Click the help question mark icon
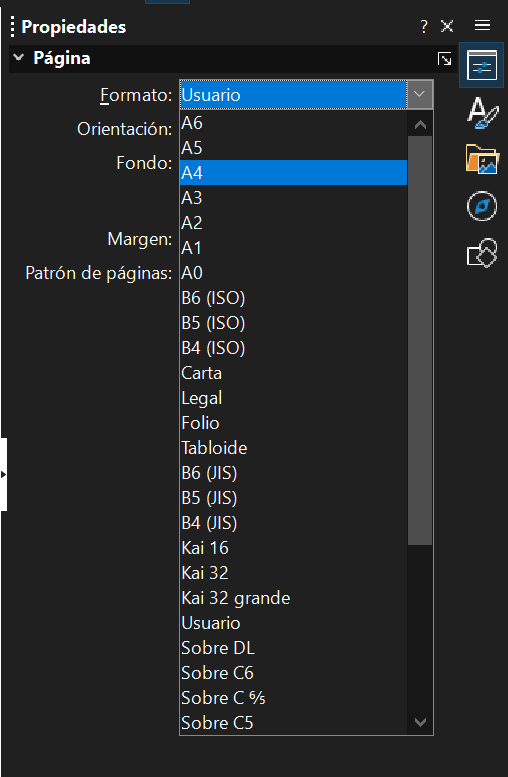This screenshot has height=777, width=508. (x=424, y=26)
